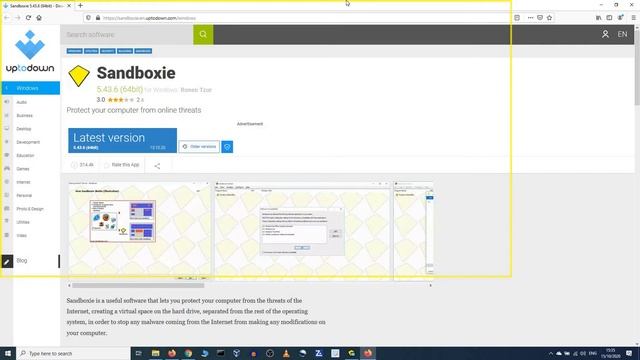The width and height of the screenshot is (640, 360).
Task: Show sidebars icon in Firefox toolbar
Action: pos(609,18)
